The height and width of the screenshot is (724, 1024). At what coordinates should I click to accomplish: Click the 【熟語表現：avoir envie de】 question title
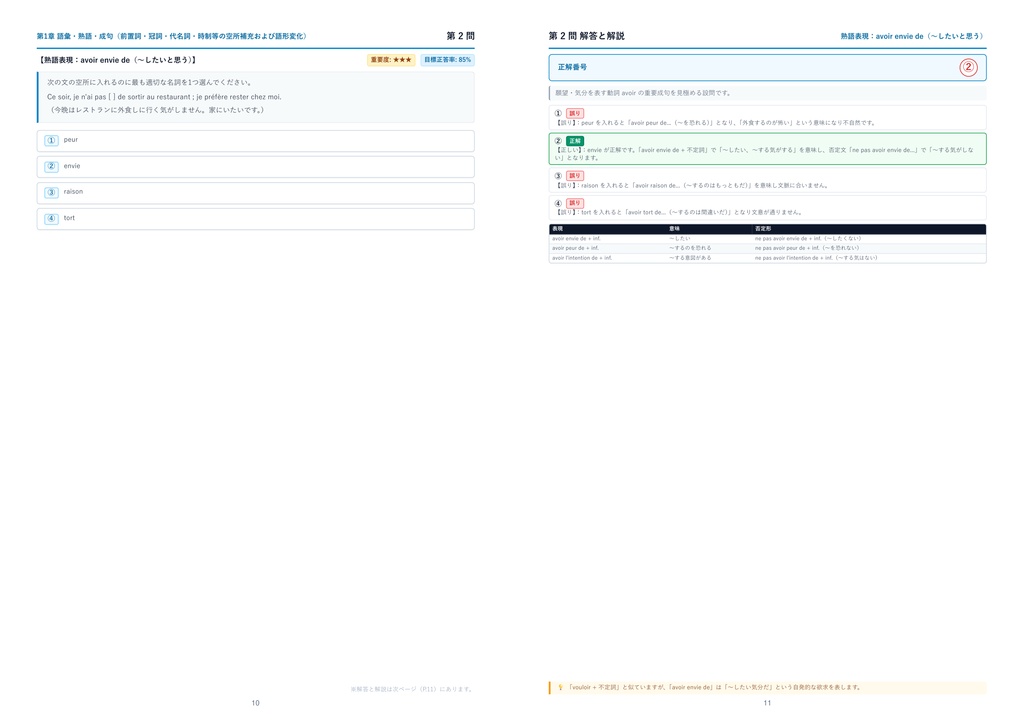118,60
